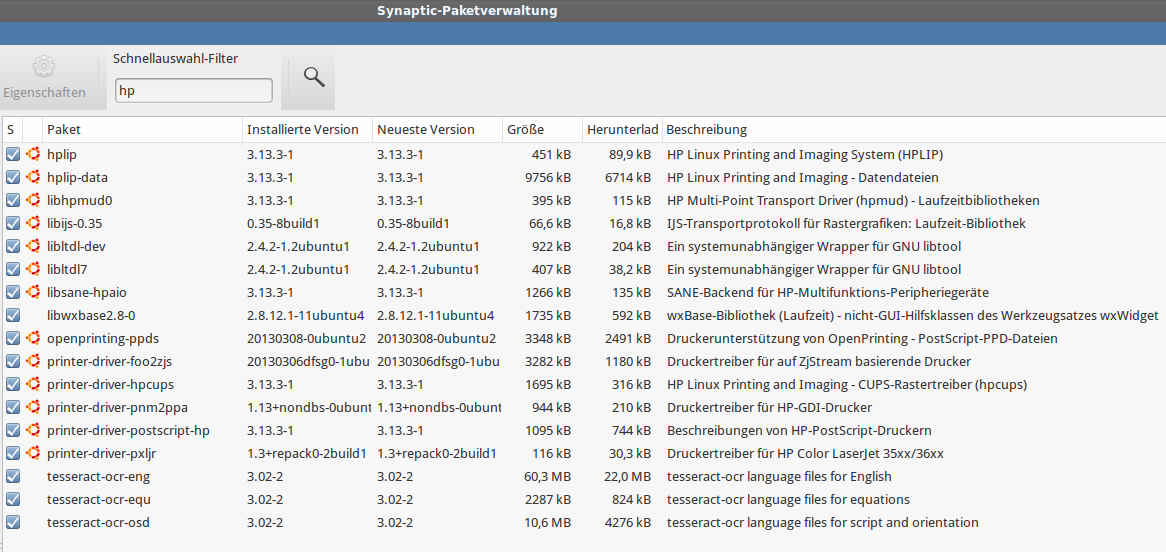Toggle status checkbox for tesseract-ocr-osd
The width and height of the screenshot is (1166, 552).
(13, 523)
